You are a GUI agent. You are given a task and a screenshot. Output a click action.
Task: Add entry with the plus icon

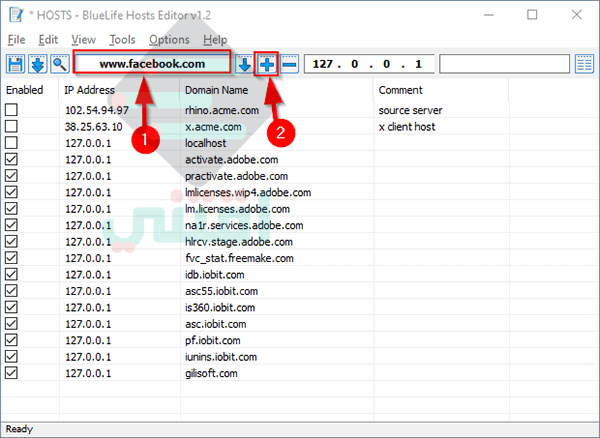point(267,64)
